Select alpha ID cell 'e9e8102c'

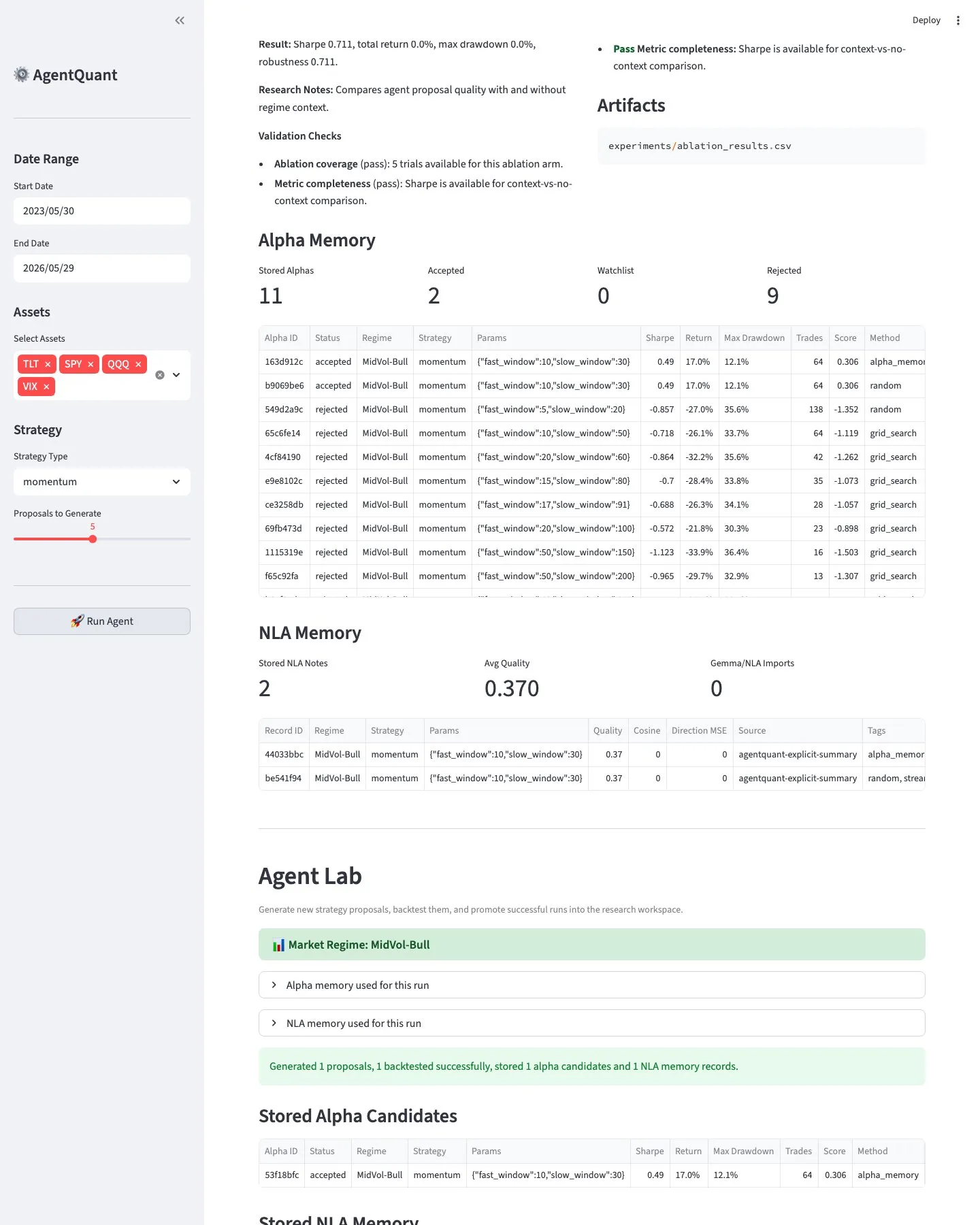[x=284, y=481]
